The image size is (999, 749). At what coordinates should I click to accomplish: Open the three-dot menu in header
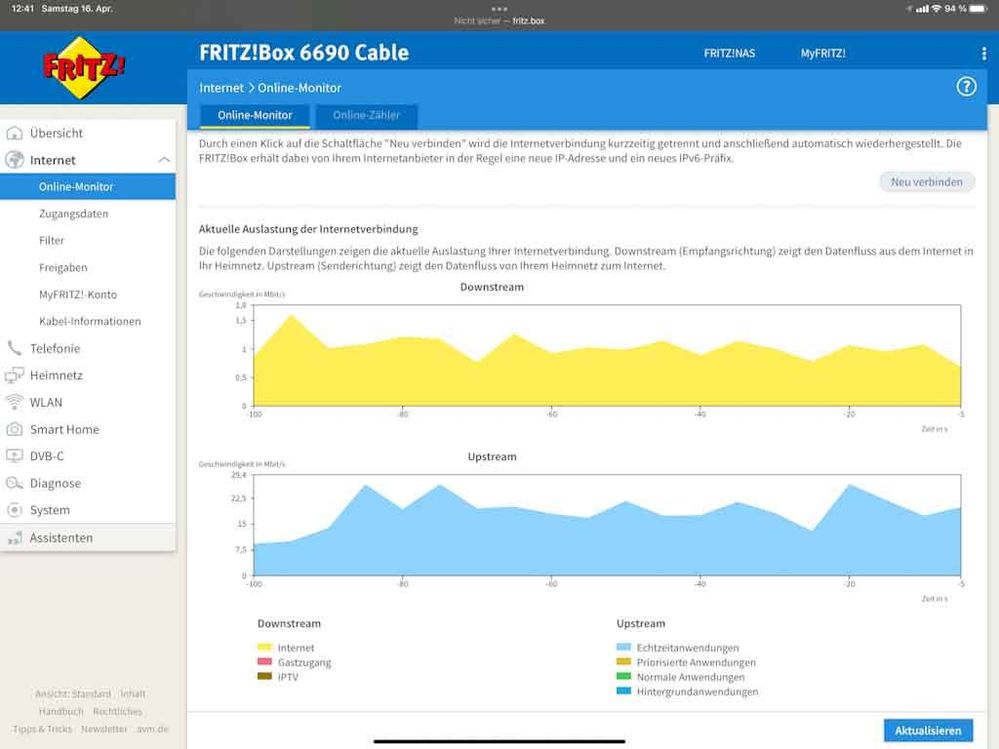(x=984, y=54)
